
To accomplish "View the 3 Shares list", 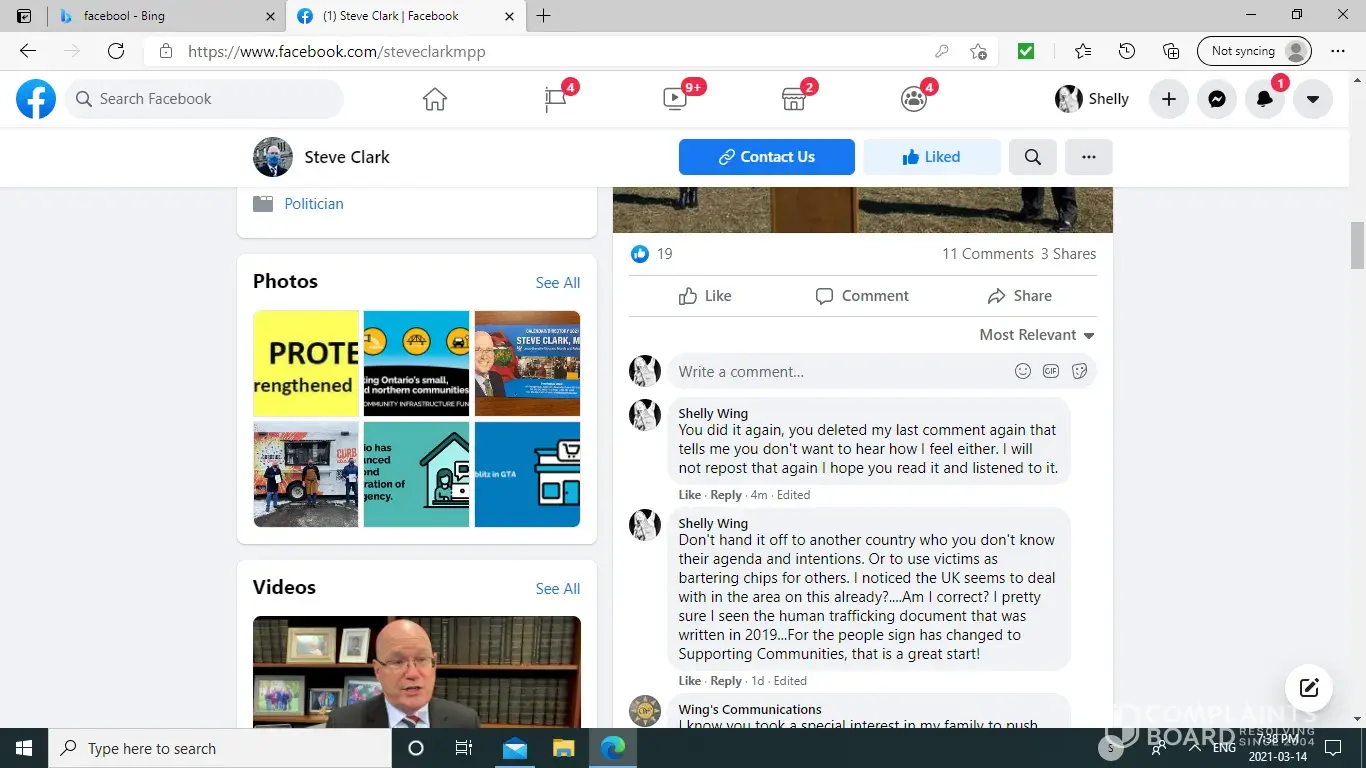I will [x=1068, y=254].
